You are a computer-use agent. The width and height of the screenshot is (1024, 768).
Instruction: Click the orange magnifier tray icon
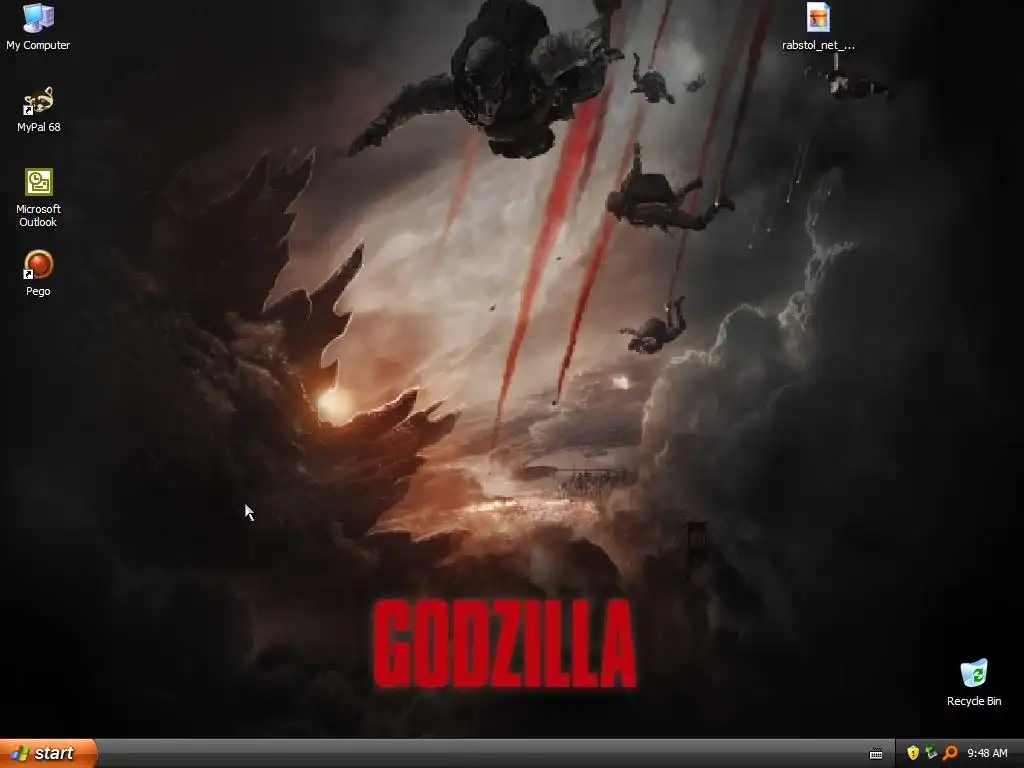tap(950, 753)
